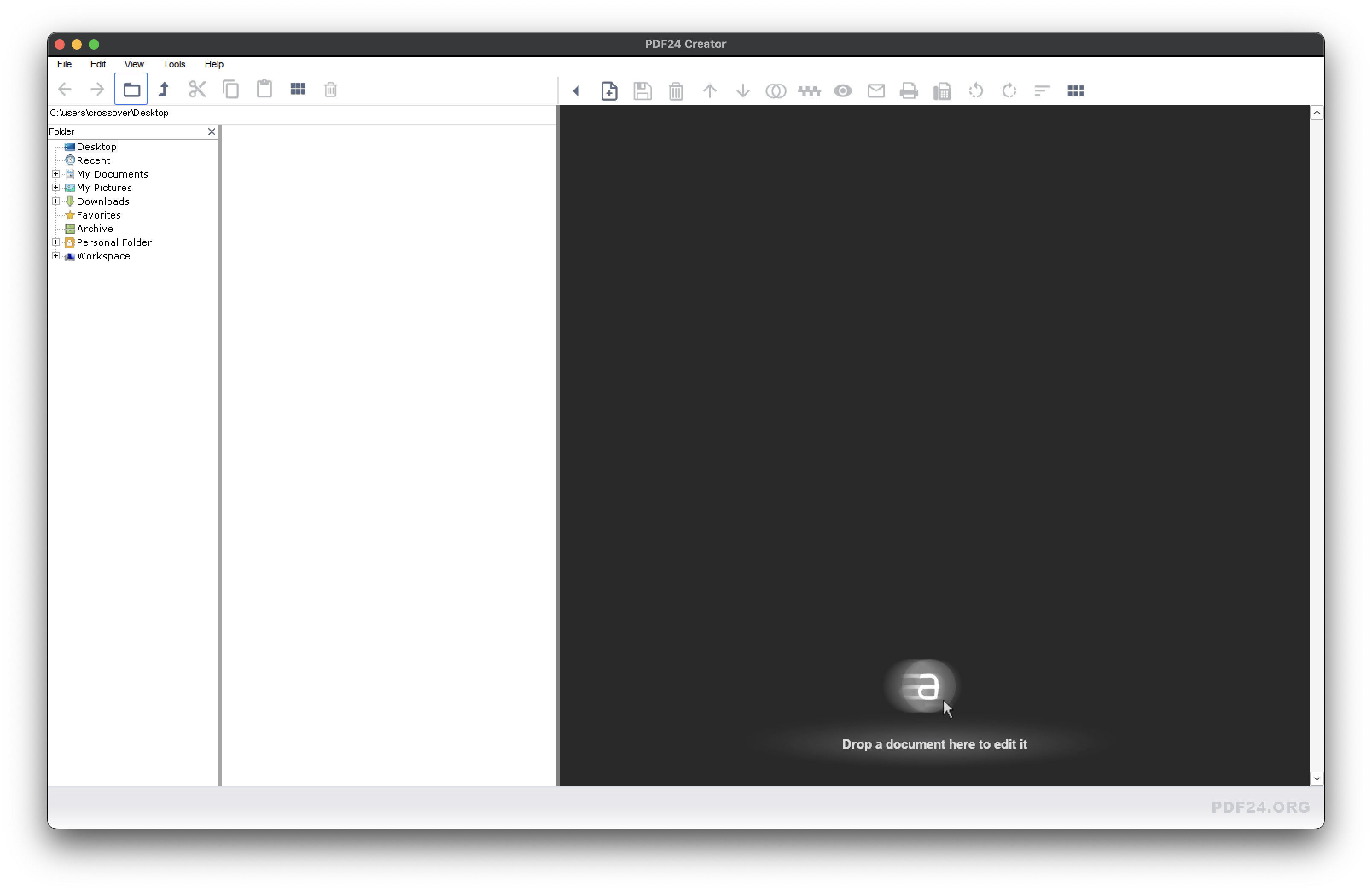This screenshot has height=892, width=1372.
Task: Create a new document in the editor
Action: pos(609,90)
